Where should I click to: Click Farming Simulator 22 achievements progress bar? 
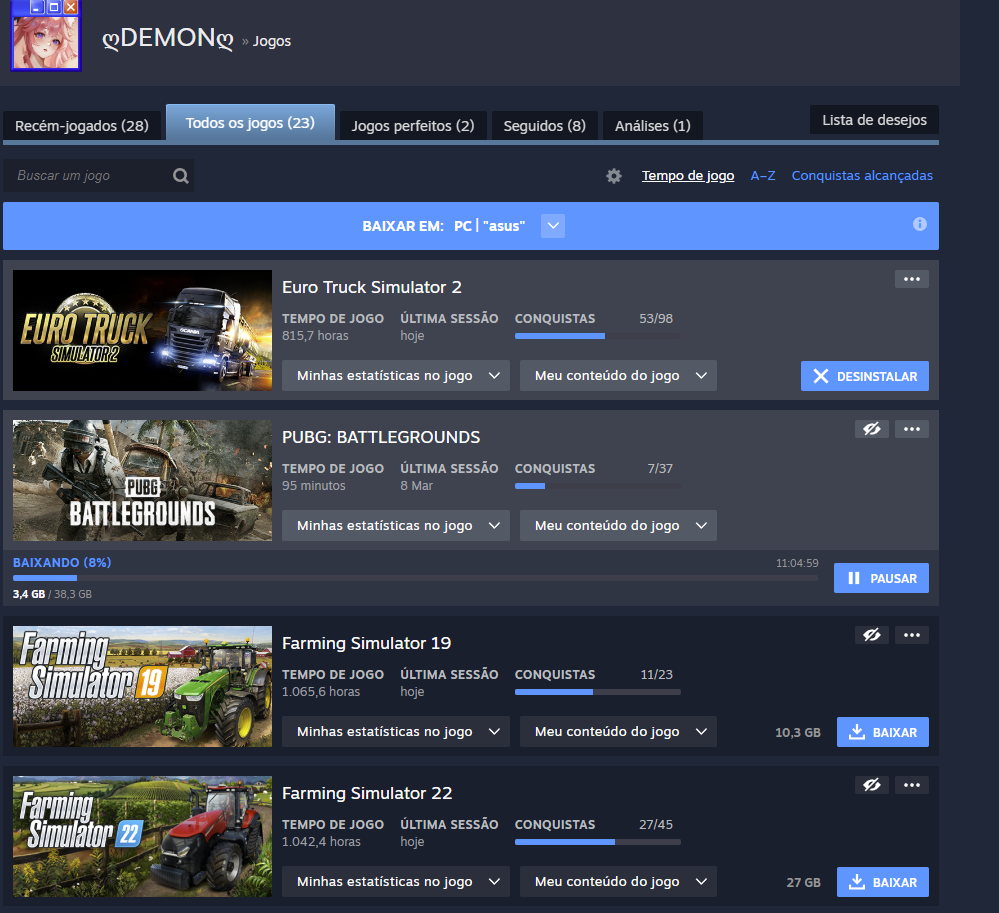pos(598,842)
